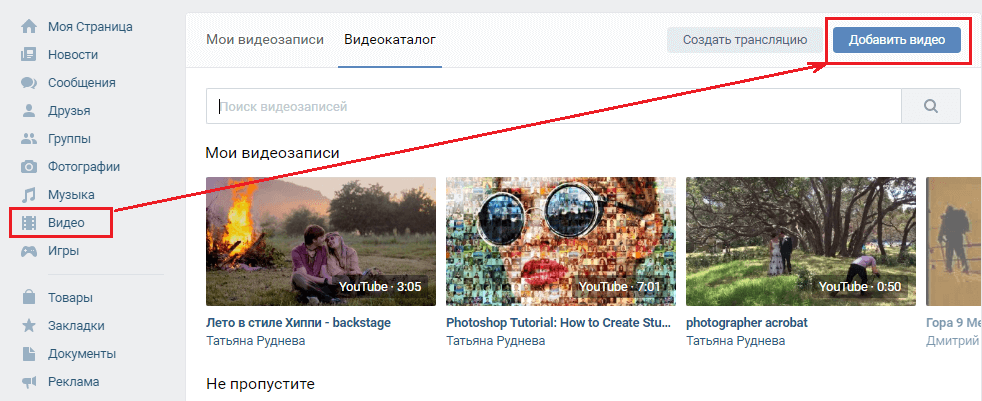This screenshot has width=982, height=401.
Task: Open the Фотографии camera icon
Action: 29,167
